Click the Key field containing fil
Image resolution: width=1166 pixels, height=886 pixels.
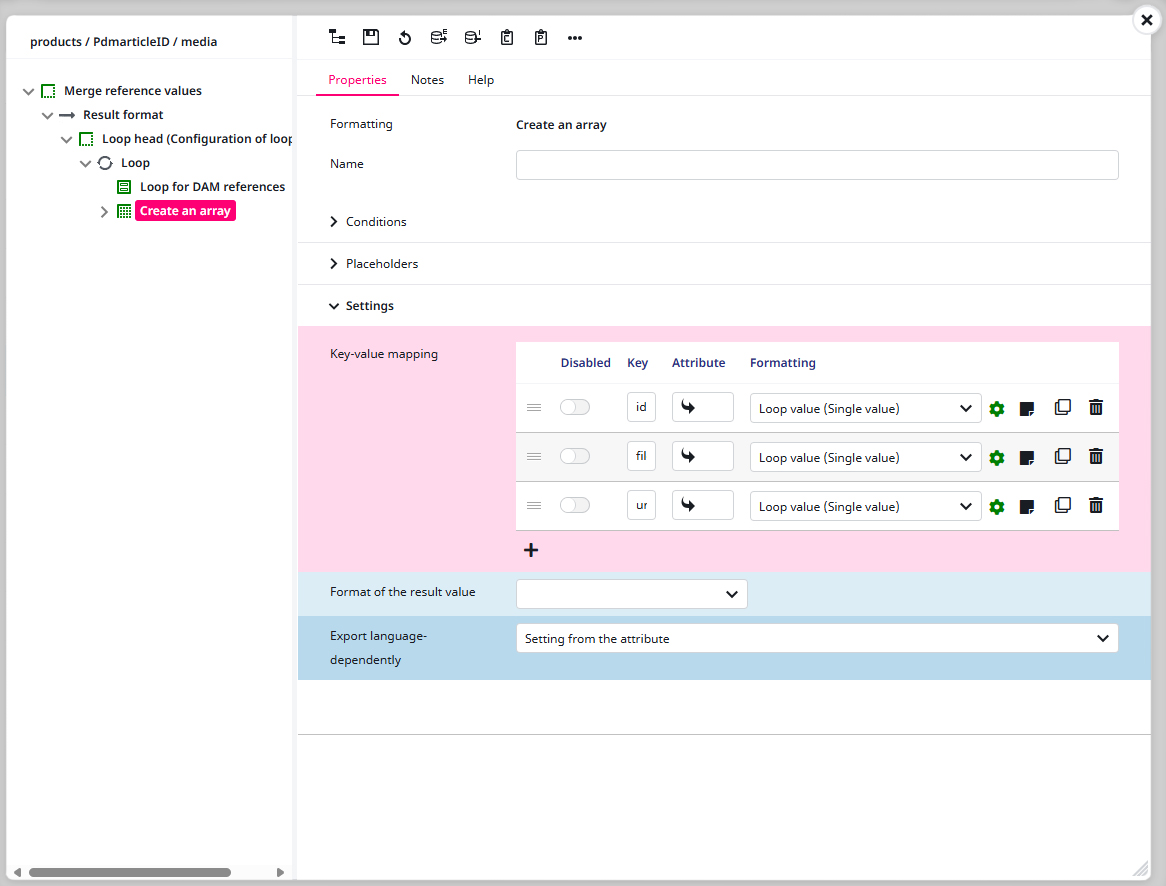(x=642, y=456)
